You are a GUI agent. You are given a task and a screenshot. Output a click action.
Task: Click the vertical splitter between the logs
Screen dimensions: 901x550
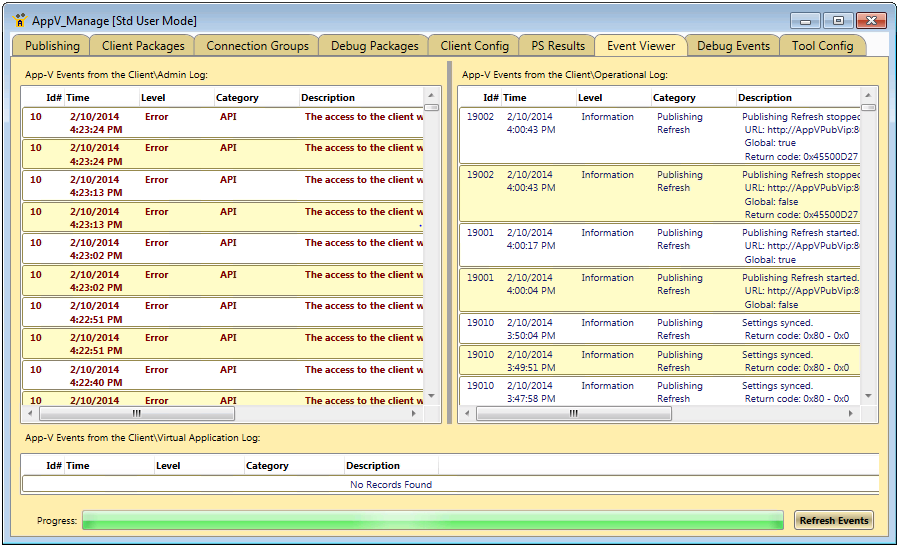pyautogui.click(x=449, y=242)
